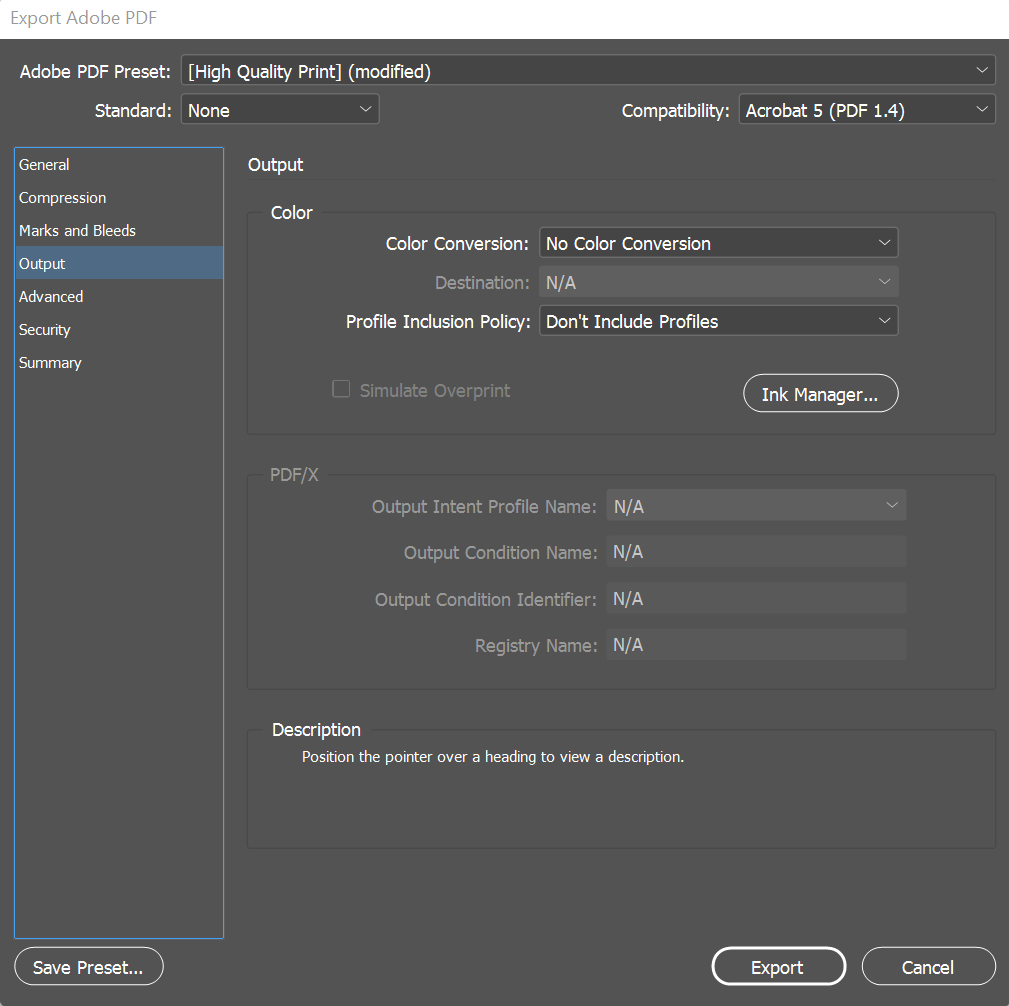Go to the Compression section
The height and width of the screenshot is (1006, 1009).
pos(63,198)
